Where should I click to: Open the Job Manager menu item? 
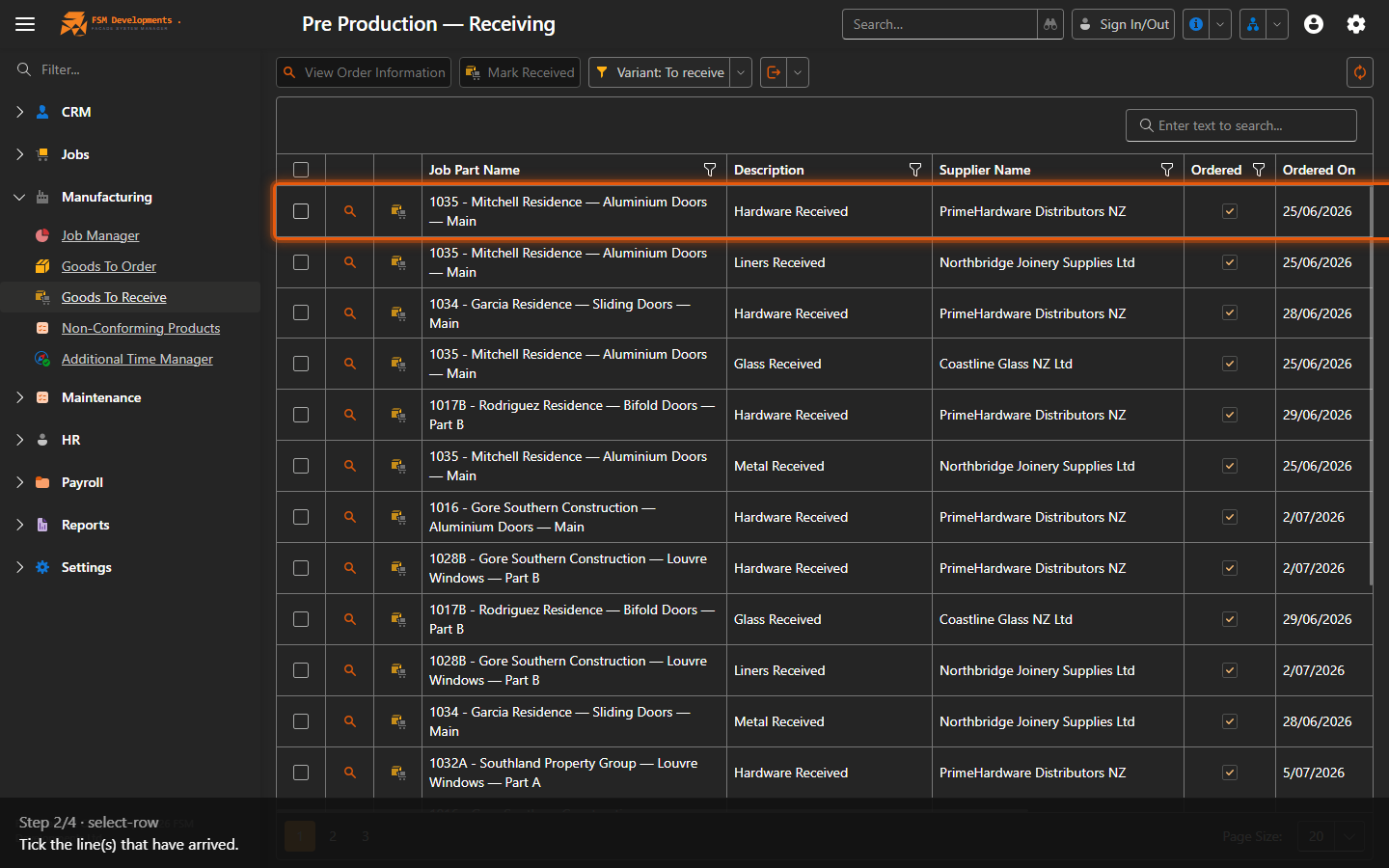100,235
